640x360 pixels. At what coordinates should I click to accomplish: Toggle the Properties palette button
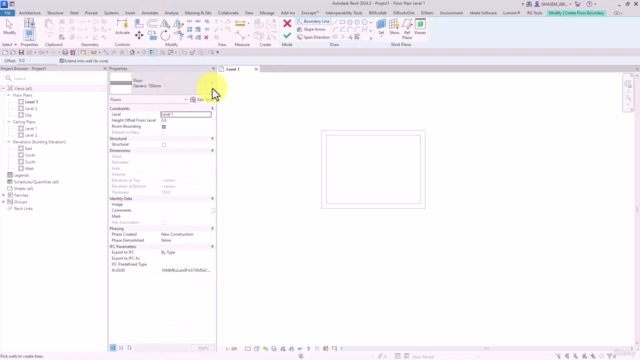point(29,35)
